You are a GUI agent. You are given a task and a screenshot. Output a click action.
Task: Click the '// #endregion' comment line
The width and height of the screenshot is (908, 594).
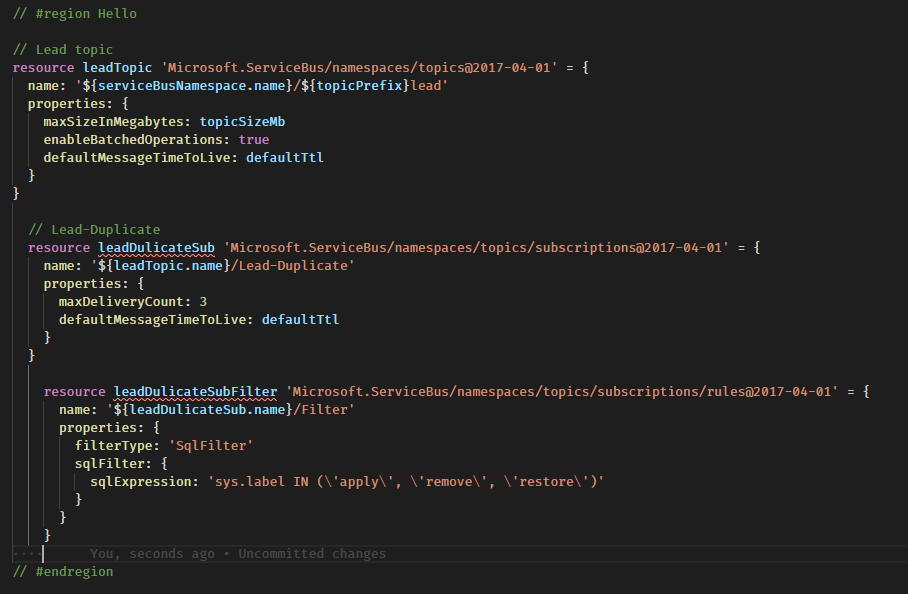pyautogui.click(x=62, y=571)
